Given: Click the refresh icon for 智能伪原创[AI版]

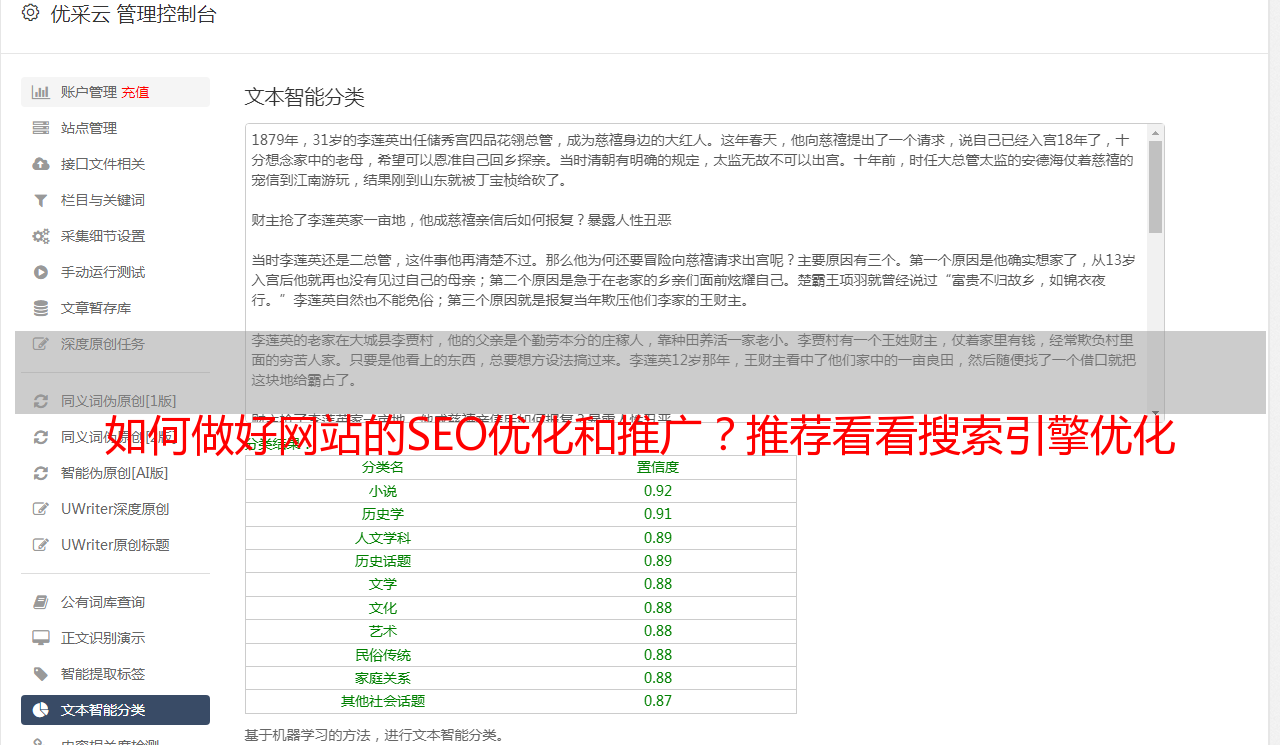Looking at the screenshot, I should 40,473.
